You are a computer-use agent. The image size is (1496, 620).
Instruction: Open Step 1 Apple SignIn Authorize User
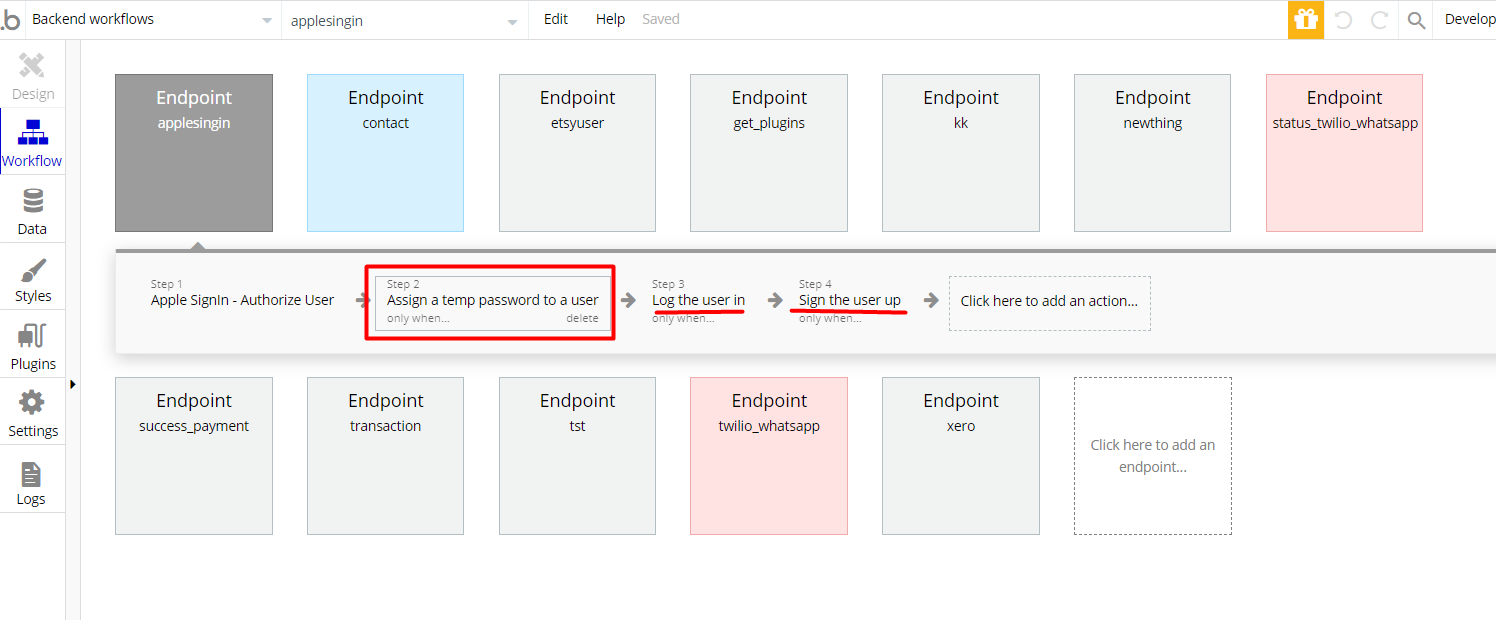243,300
